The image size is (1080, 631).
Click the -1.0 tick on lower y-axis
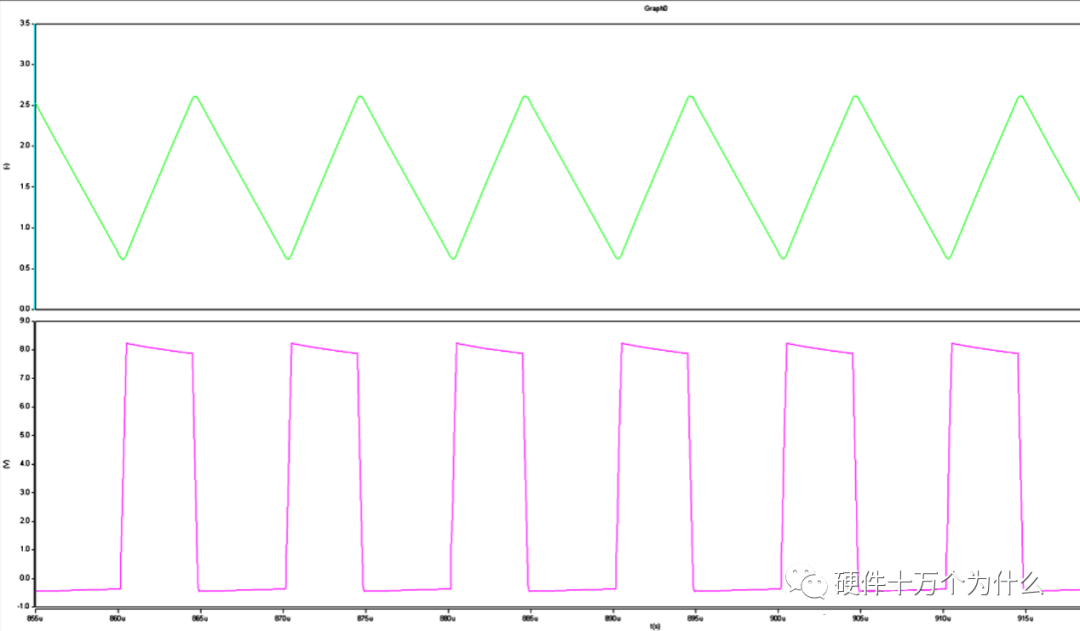coord(25,606)
